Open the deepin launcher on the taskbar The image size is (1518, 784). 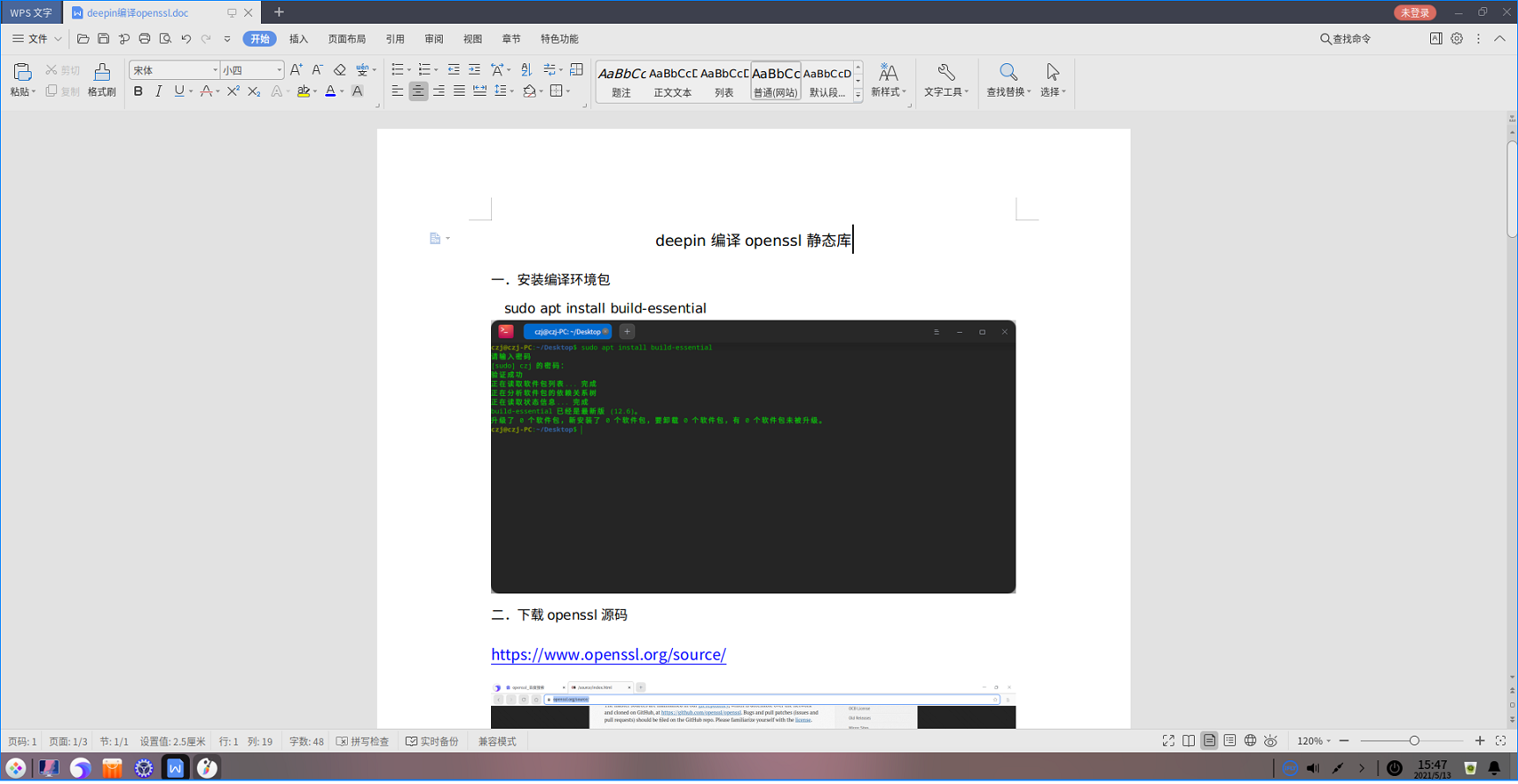tap(16, 768)
